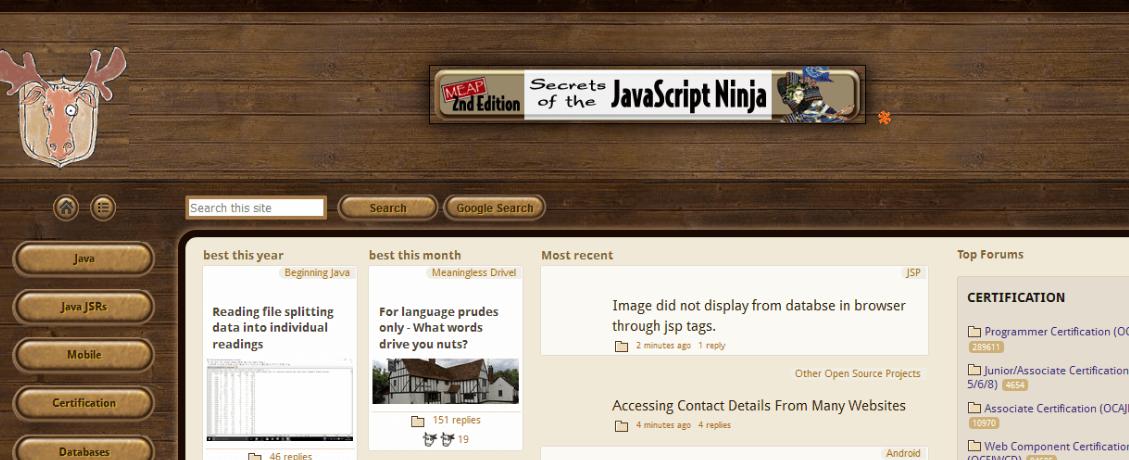Click the 4654 post count badge
Viewport: 1129px width, 460px height.
[1015, 385]
